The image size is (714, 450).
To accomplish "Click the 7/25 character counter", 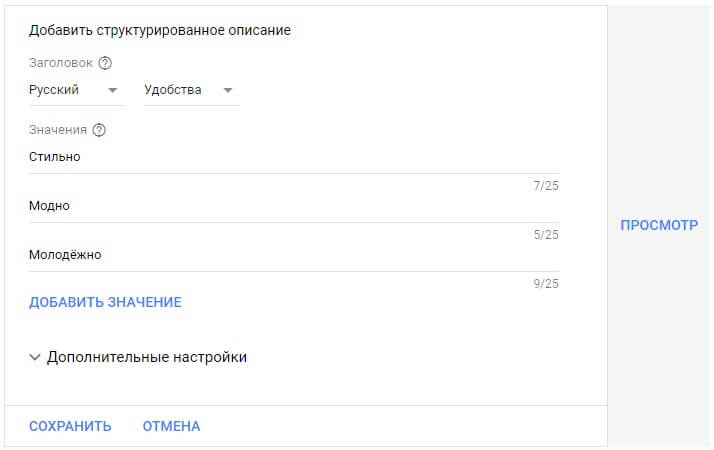I will (546, 186).
